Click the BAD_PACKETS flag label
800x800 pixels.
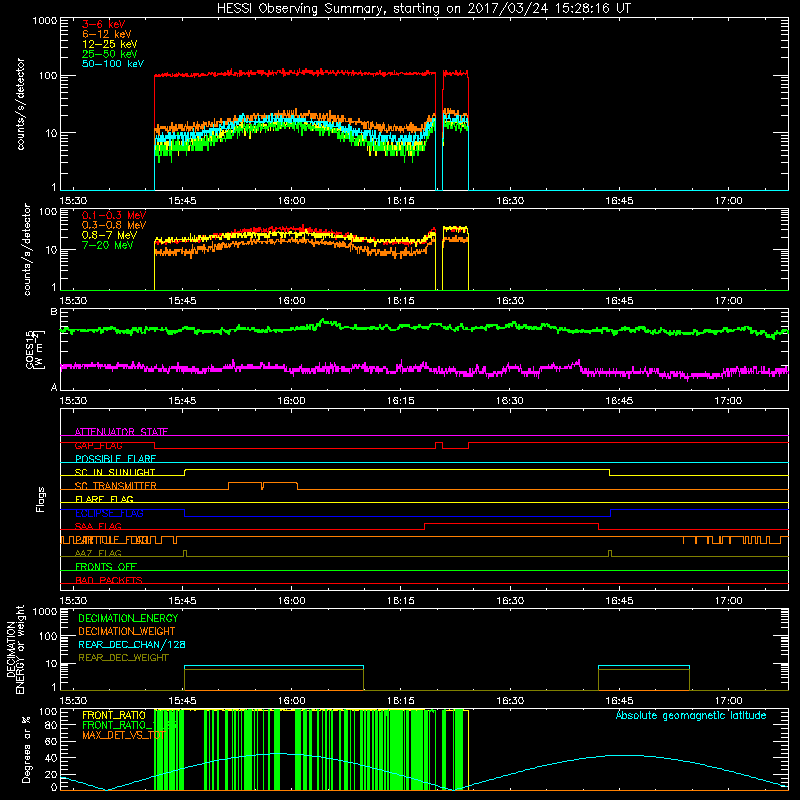coord(109,580)
